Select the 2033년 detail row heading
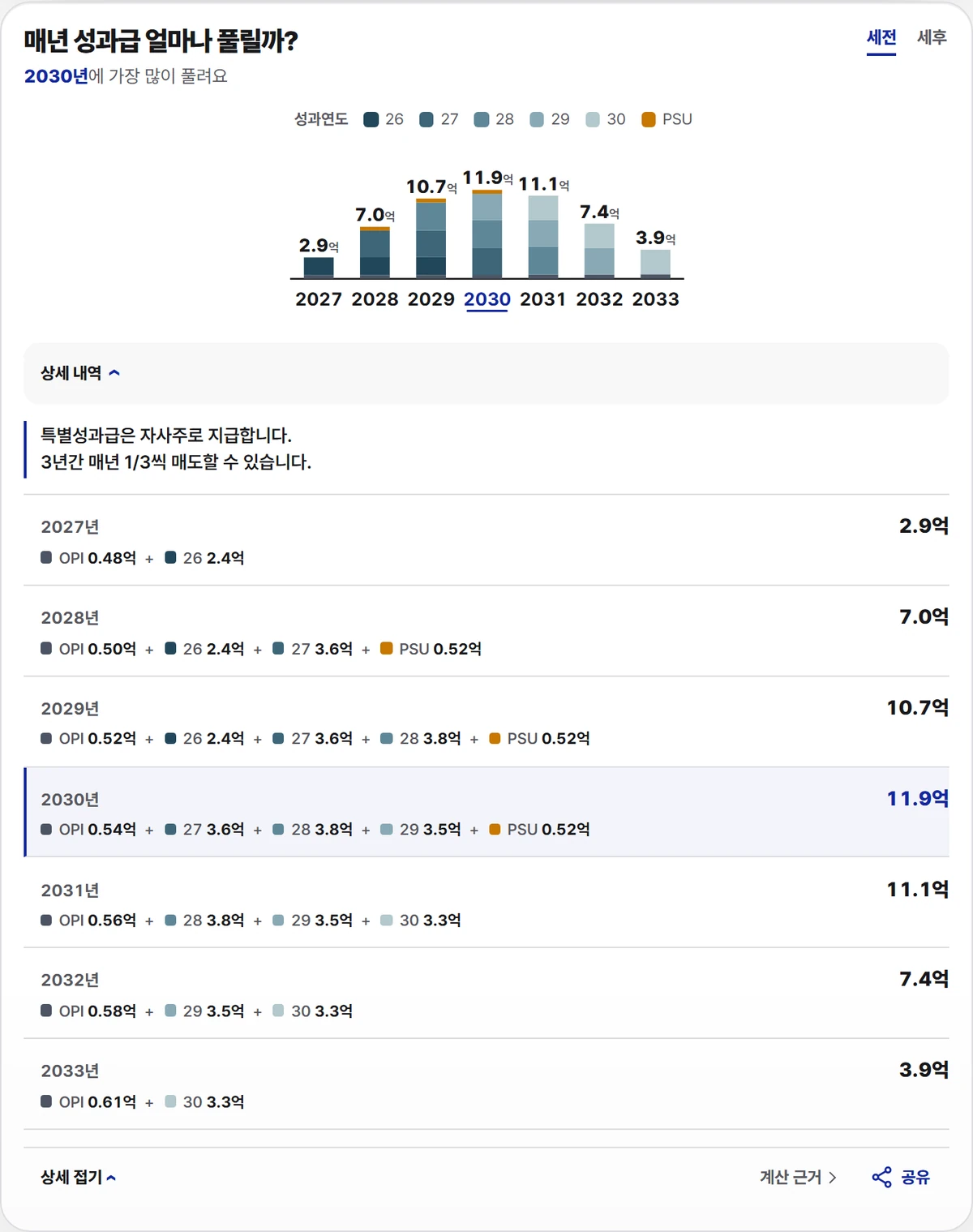This screenshot has width=973, height=1232. [x=70, y=1071]
